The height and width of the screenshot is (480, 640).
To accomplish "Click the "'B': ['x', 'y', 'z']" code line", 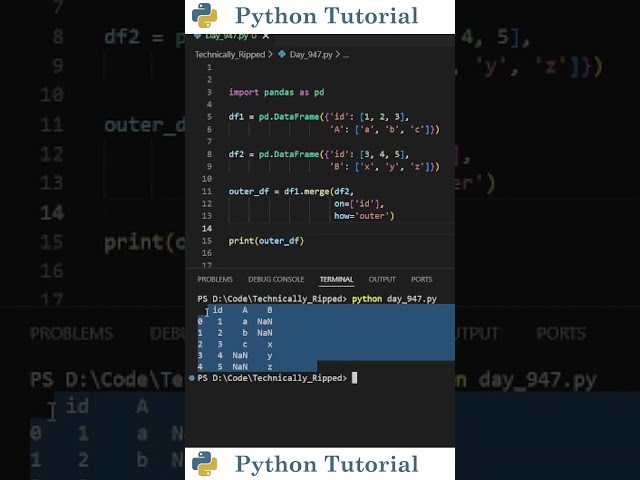I will 384,167.
